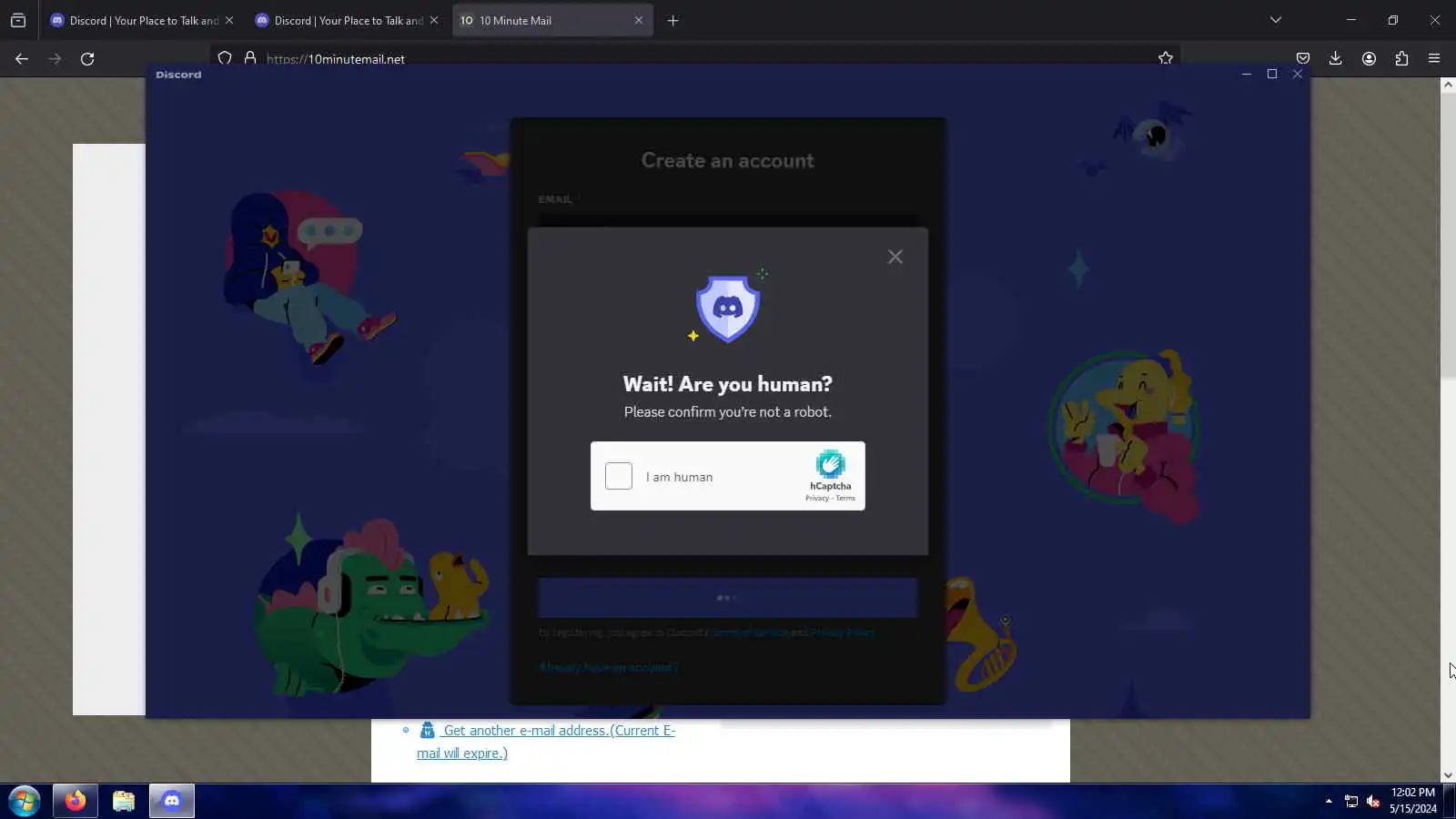Open Firefox downloads panel
The height and width of the screenshot is (819, 1456).
1335,58
